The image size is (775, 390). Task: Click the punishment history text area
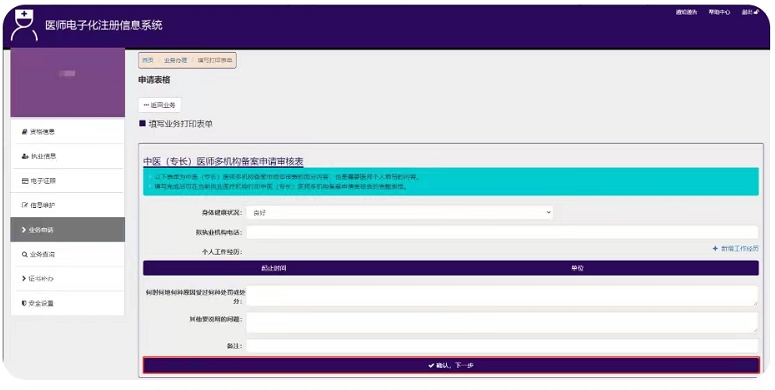502,296
